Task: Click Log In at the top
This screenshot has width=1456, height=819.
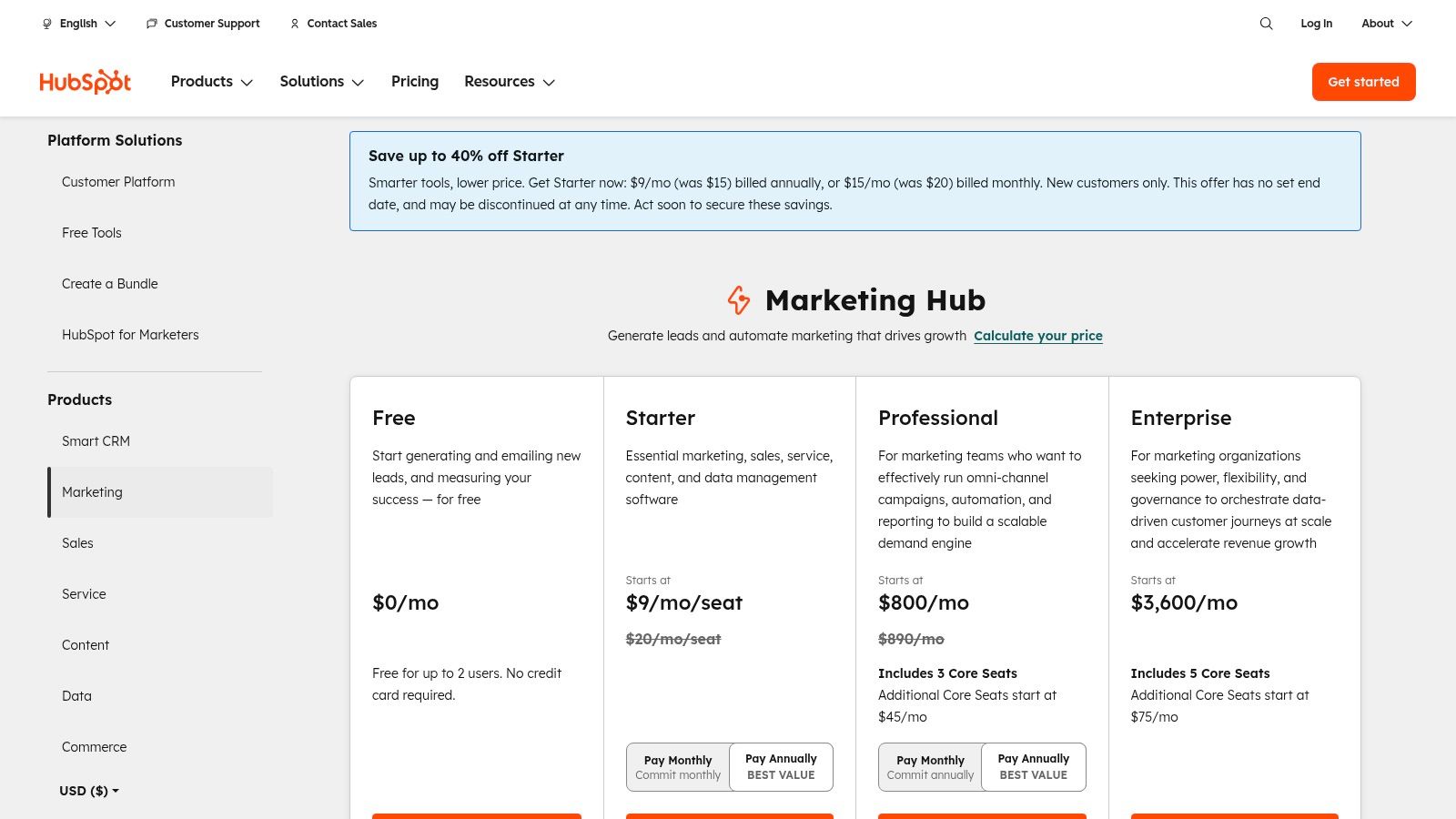Action: [1316, 24]
